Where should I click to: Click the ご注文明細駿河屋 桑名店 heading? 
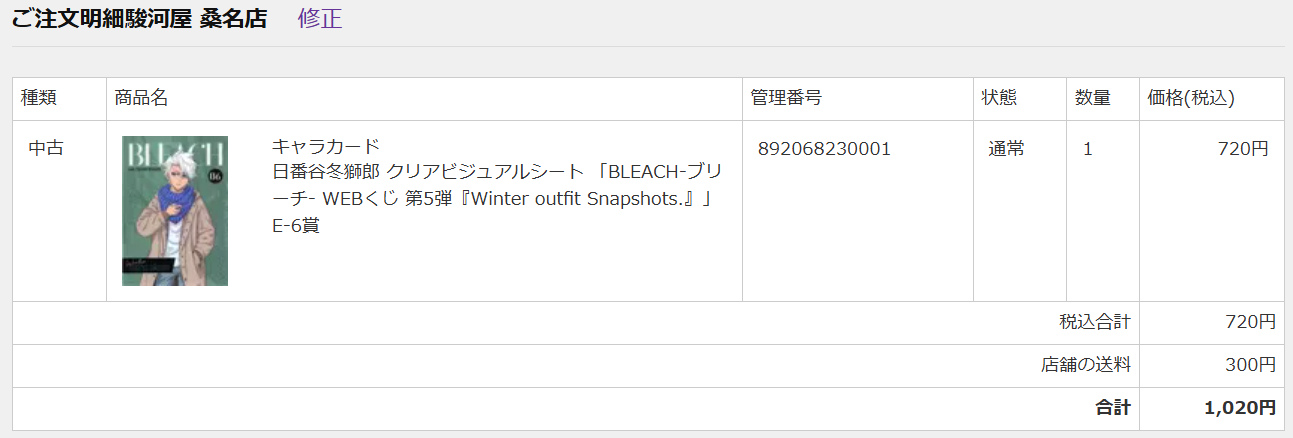click(x=140, y=19)
